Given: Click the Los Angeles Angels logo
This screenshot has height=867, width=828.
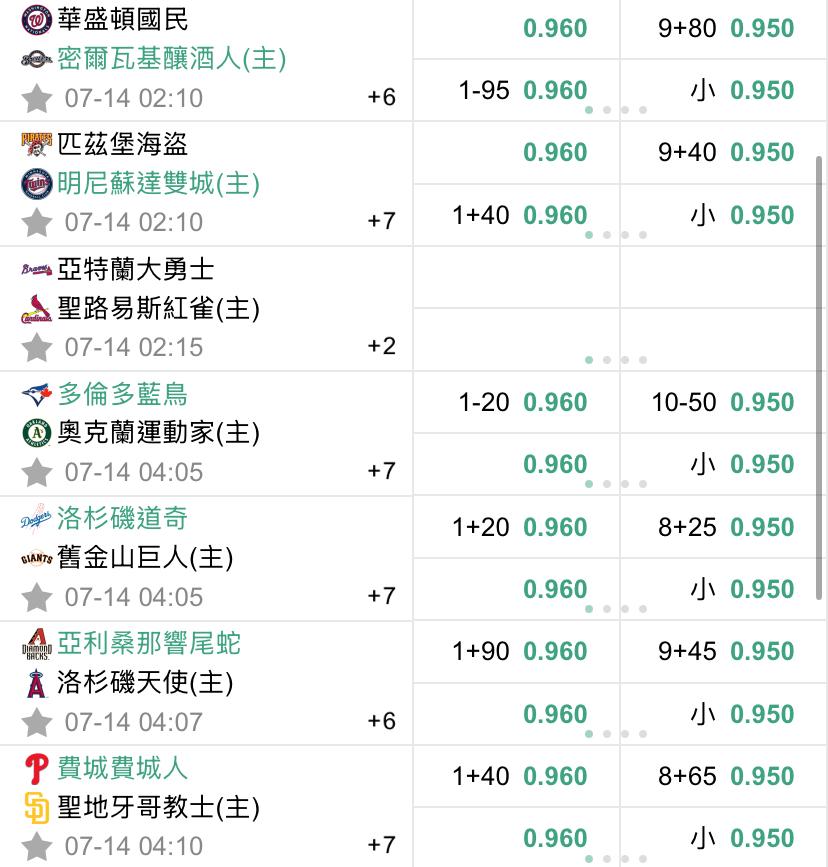Looking at the screenshot, I should [37, 683].
